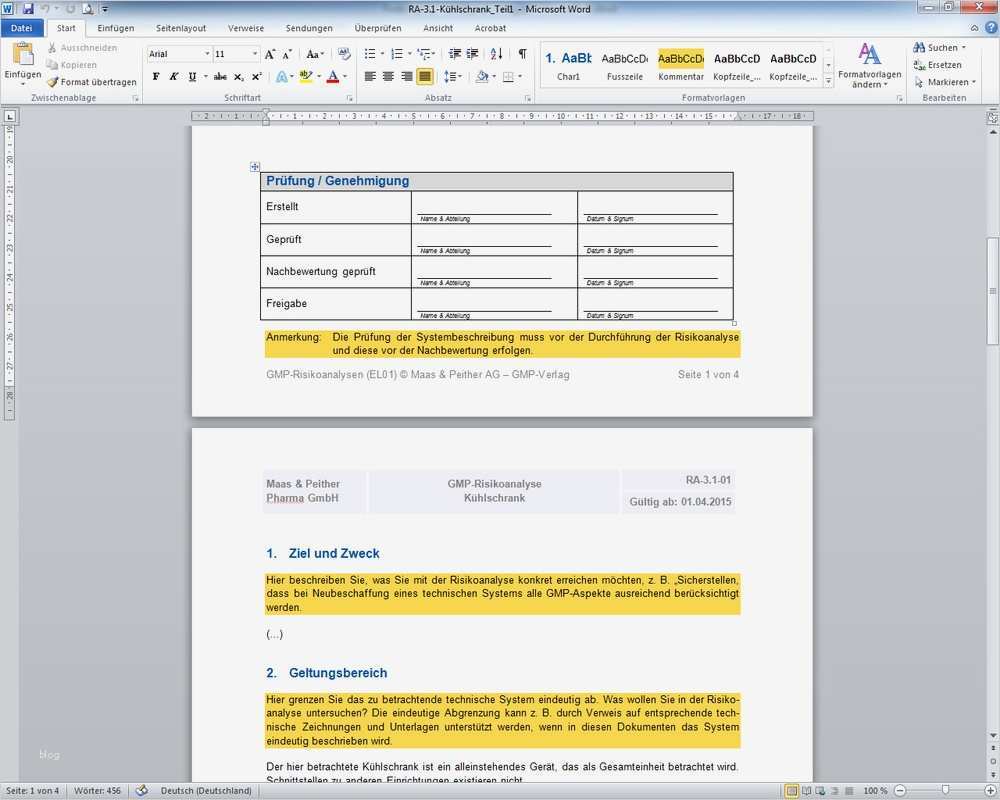
Task: Click the Word help question mark icon
Action: pos(991,27)
